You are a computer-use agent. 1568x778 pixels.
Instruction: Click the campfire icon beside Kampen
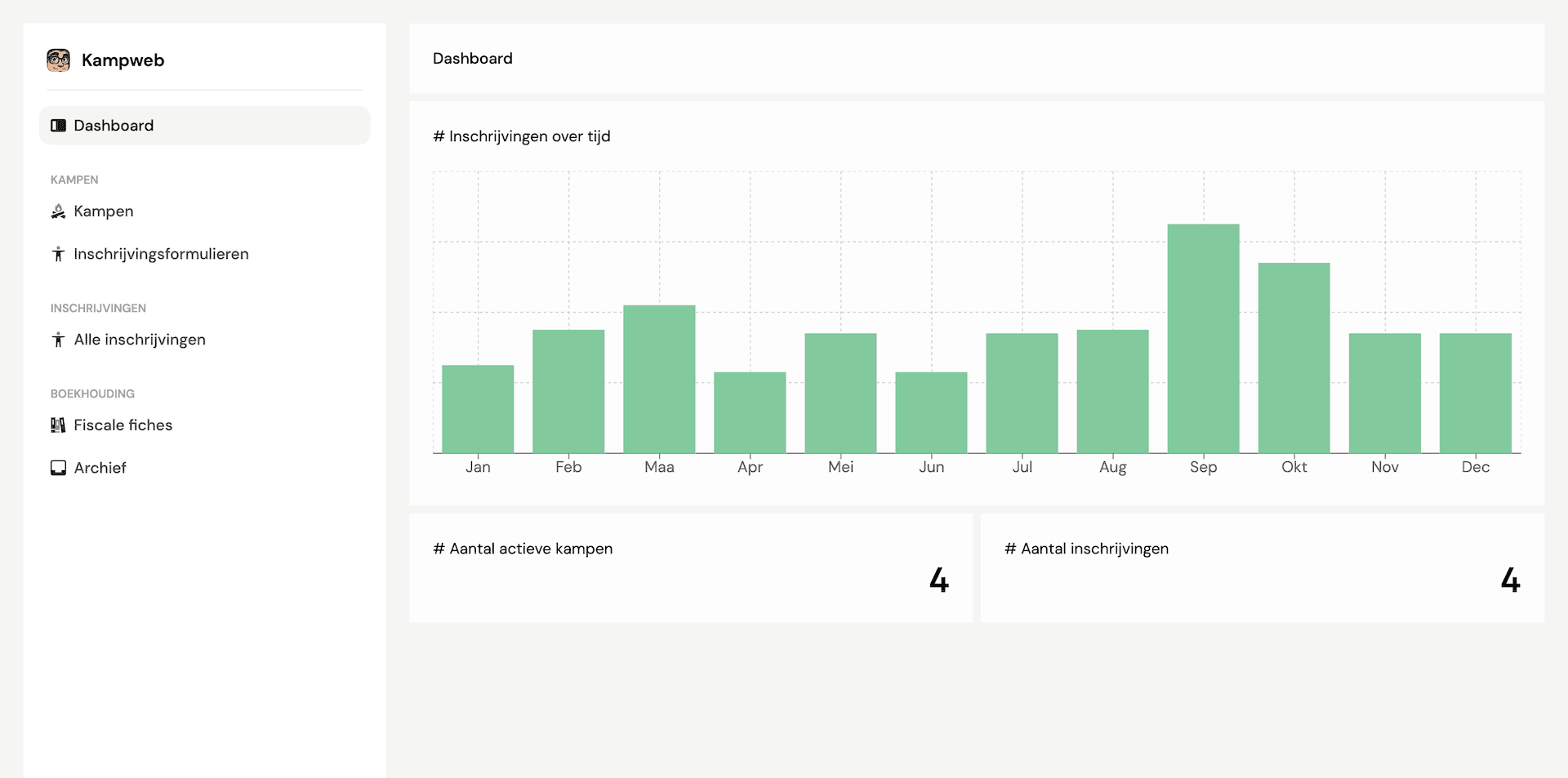click(x=57, y=211)
